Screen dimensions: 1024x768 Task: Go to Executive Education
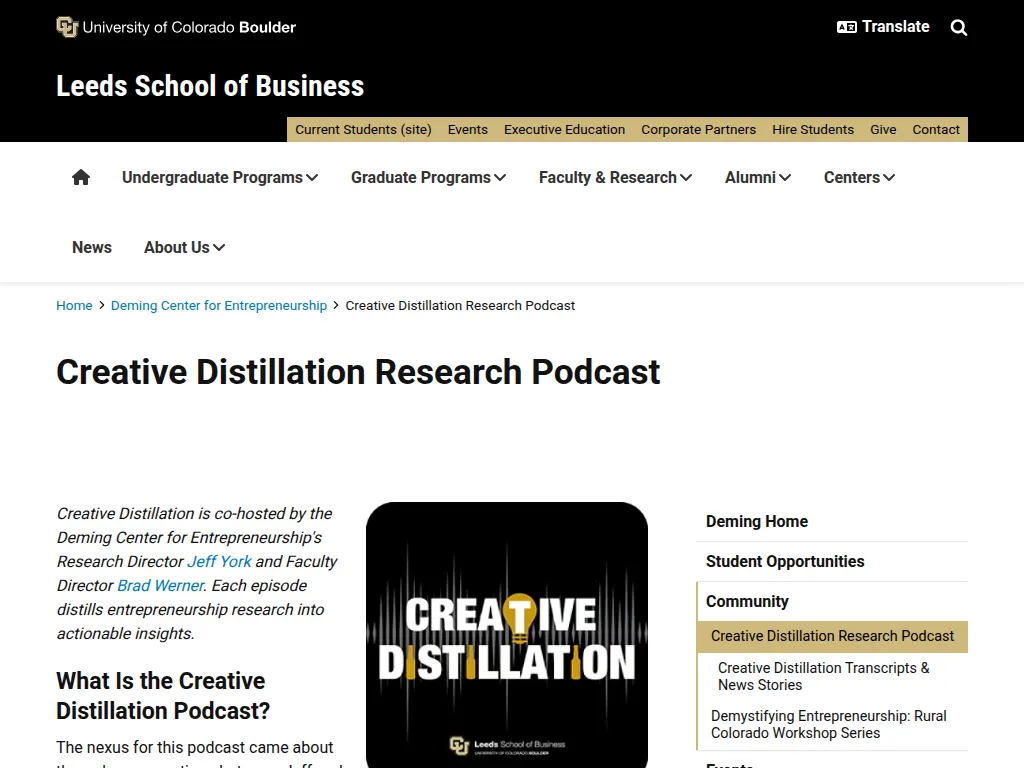564,129
